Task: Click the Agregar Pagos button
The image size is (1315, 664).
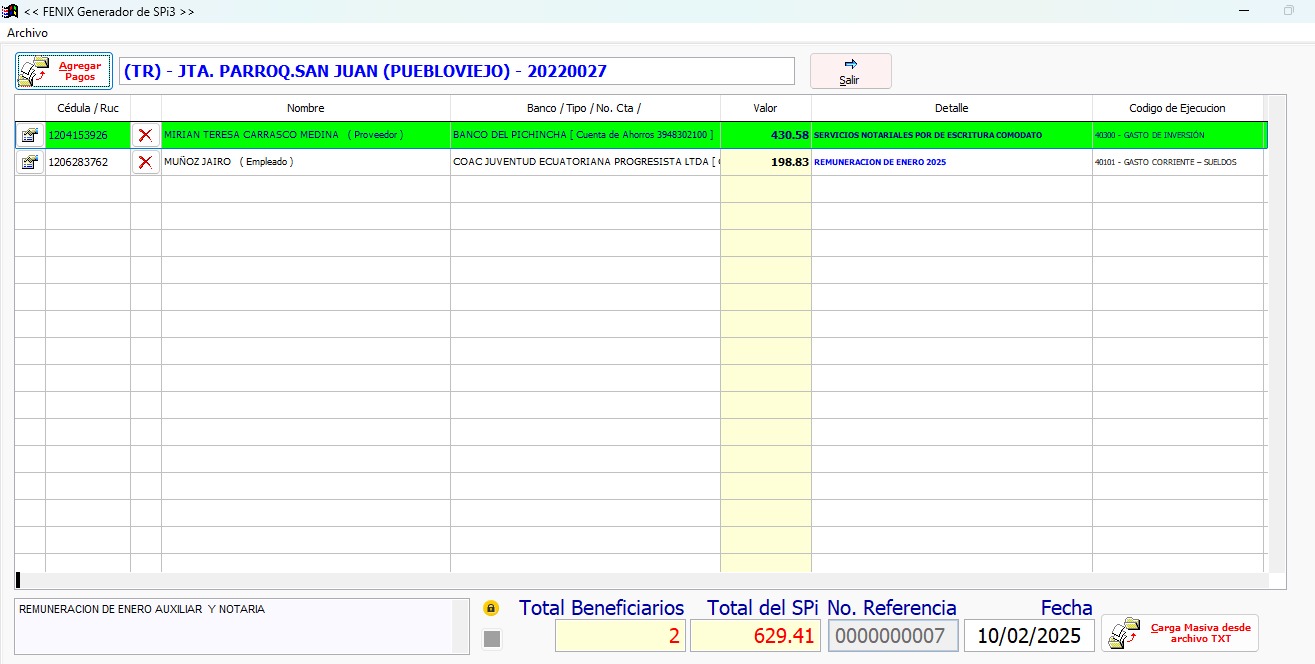Action: pyautogui.click(x=63, y=71)
